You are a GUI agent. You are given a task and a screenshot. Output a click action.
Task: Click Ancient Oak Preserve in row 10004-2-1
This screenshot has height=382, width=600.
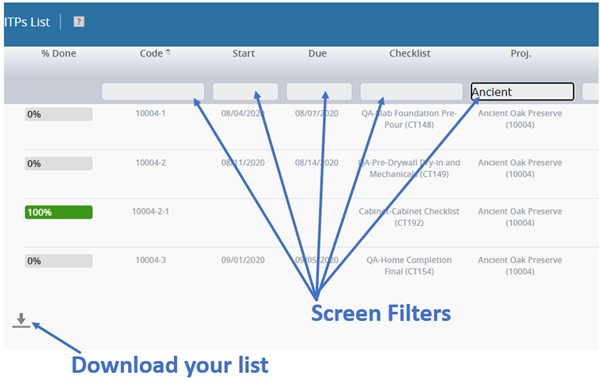[x=520, y=217]
